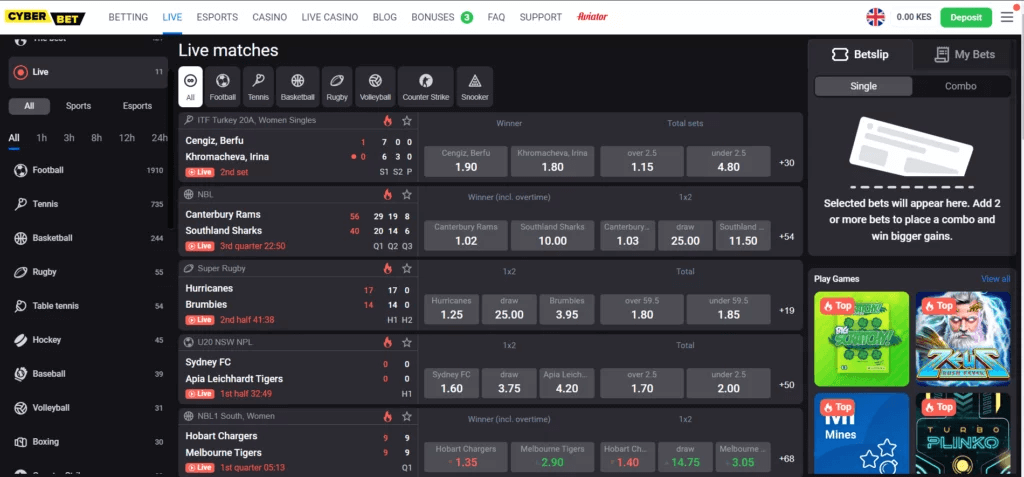This screenshot has height=477, width=1024.
Task: Bet over 59.5 total at 1.80
Action: coord(642,308)
